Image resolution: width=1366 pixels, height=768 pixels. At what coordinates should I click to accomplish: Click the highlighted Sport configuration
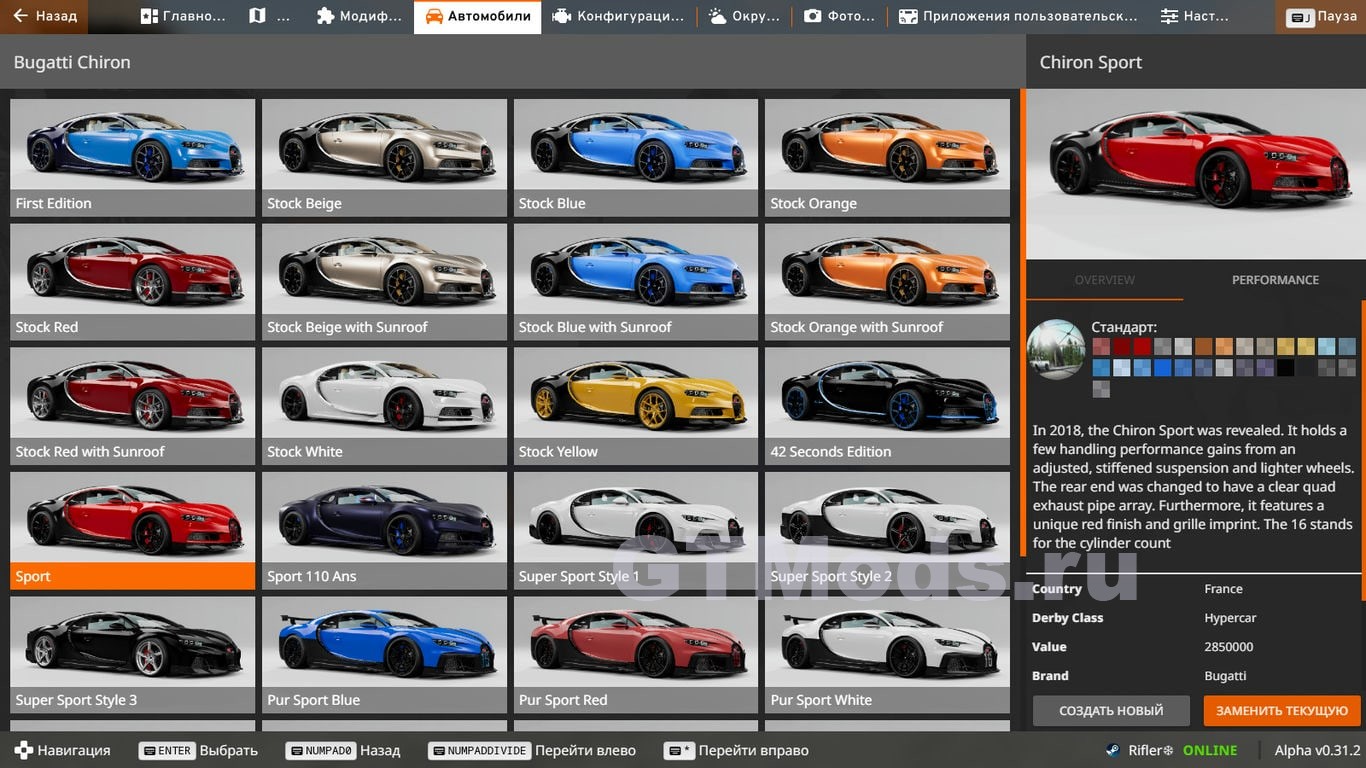coord(133,531)
